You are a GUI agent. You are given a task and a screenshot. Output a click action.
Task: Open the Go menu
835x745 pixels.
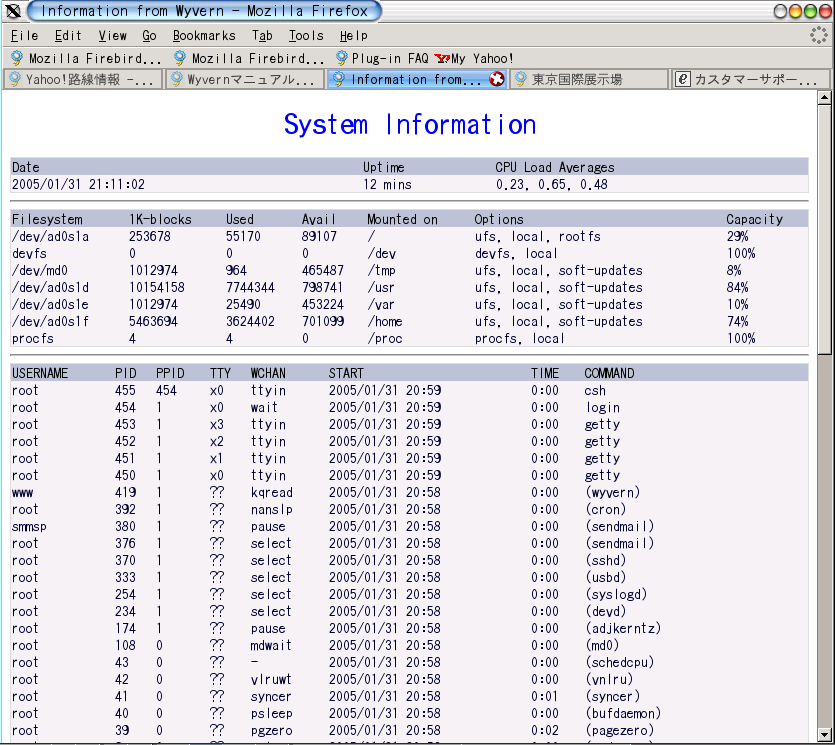150,36
